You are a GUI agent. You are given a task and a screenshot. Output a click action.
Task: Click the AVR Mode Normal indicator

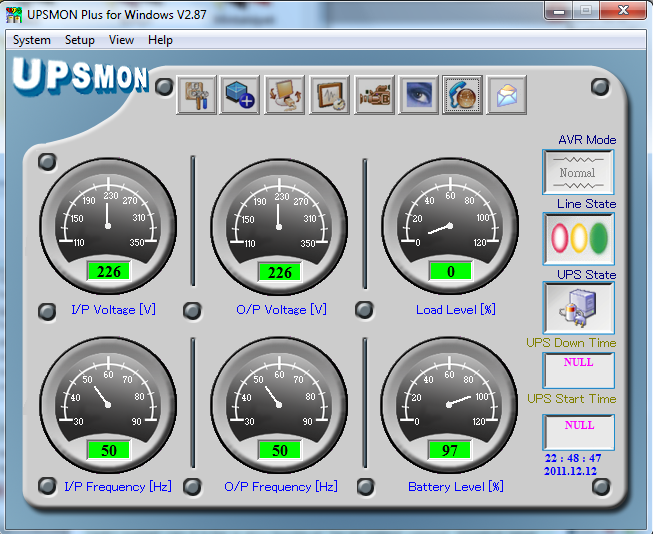coord(578,172)
